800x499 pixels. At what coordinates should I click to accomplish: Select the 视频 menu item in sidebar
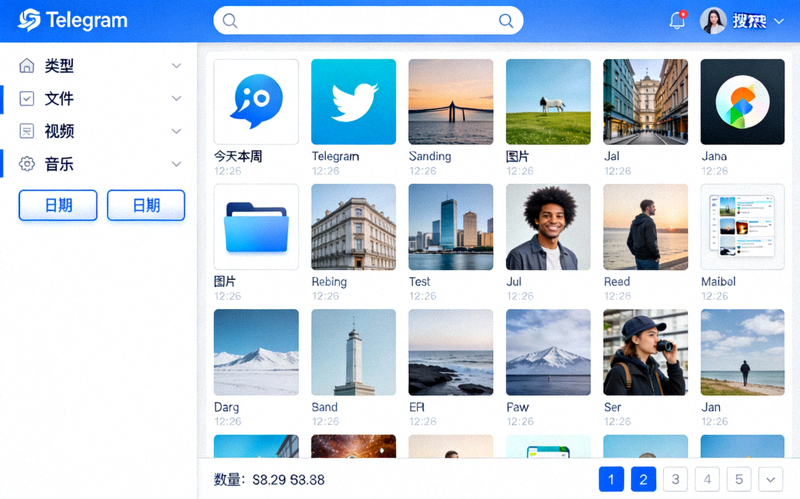(x=60, y=131)
